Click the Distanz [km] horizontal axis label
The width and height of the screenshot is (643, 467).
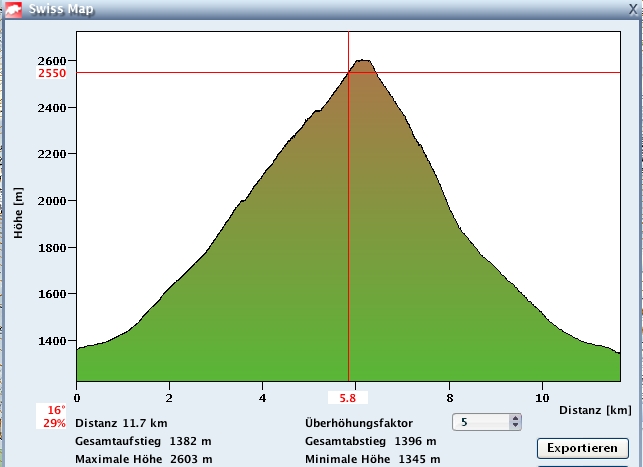[x=594, y=410]
